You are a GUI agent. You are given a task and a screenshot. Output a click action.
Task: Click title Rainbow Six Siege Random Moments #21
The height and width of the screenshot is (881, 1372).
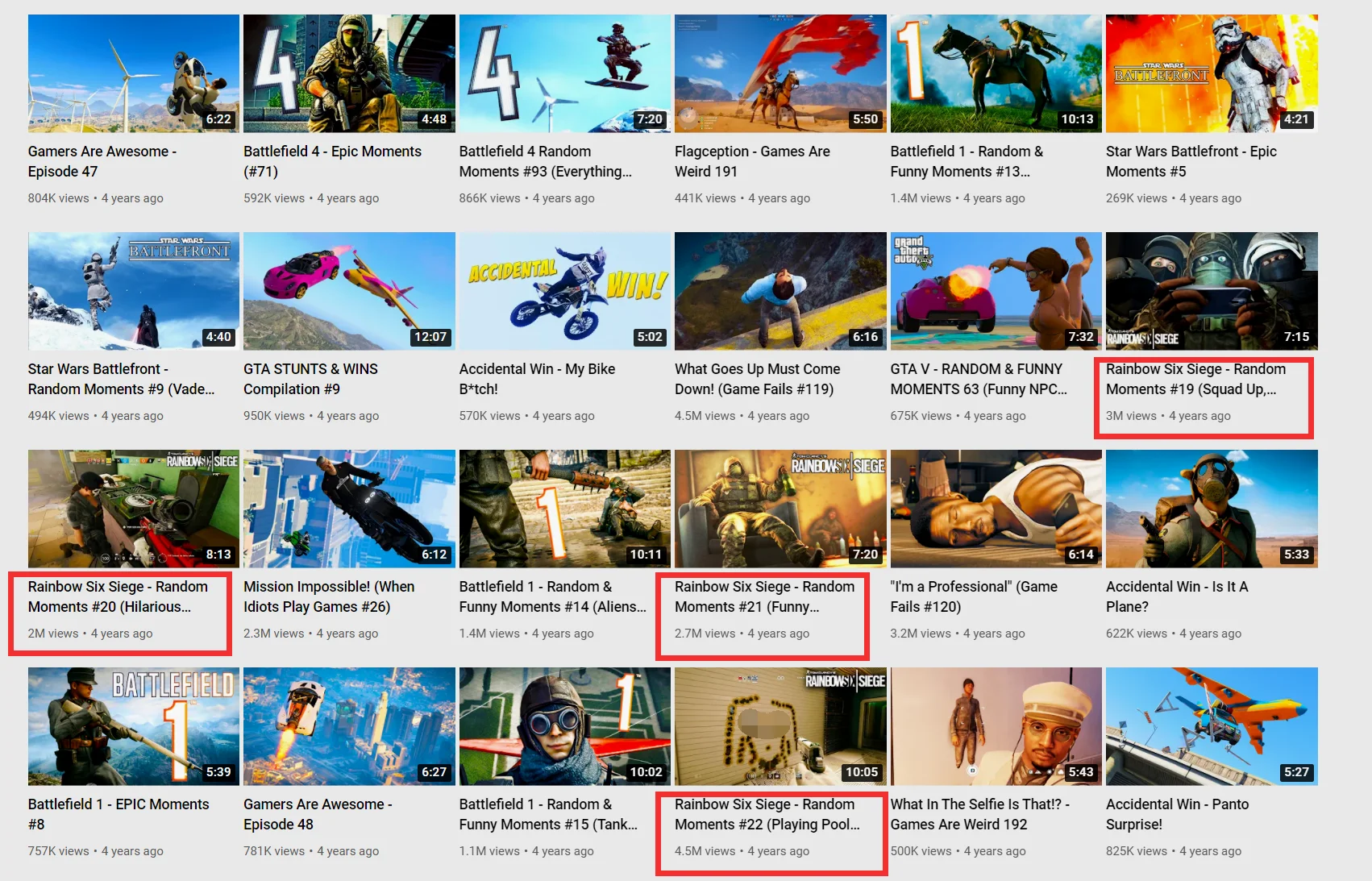coord(765,596)
